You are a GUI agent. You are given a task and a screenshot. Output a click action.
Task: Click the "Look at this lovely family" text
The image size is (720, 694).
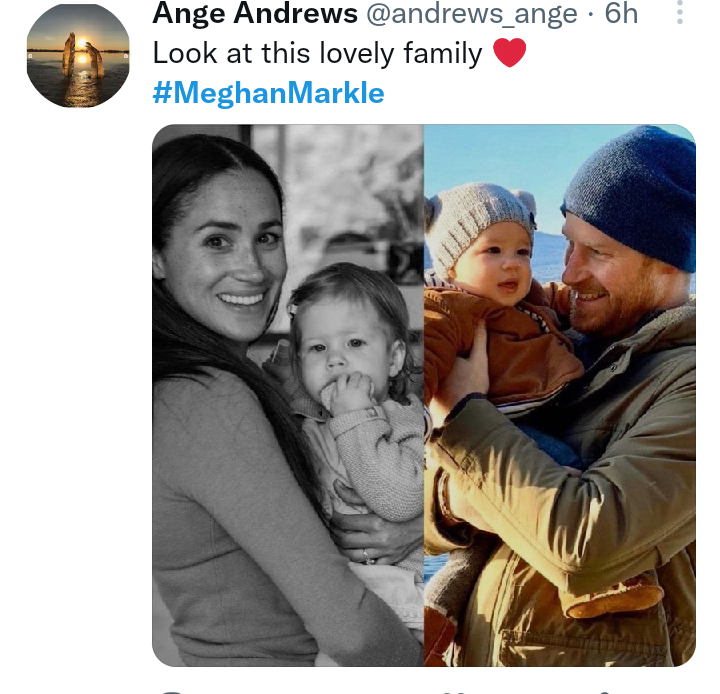(318, 53)
